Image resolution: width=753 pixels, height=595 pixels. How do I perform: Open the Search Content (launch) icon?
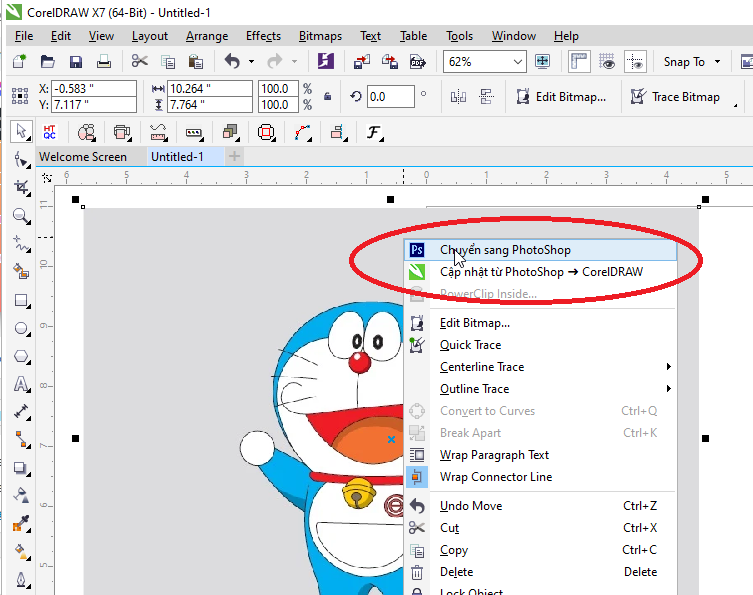pyautogui.click(x=326, y=61)
